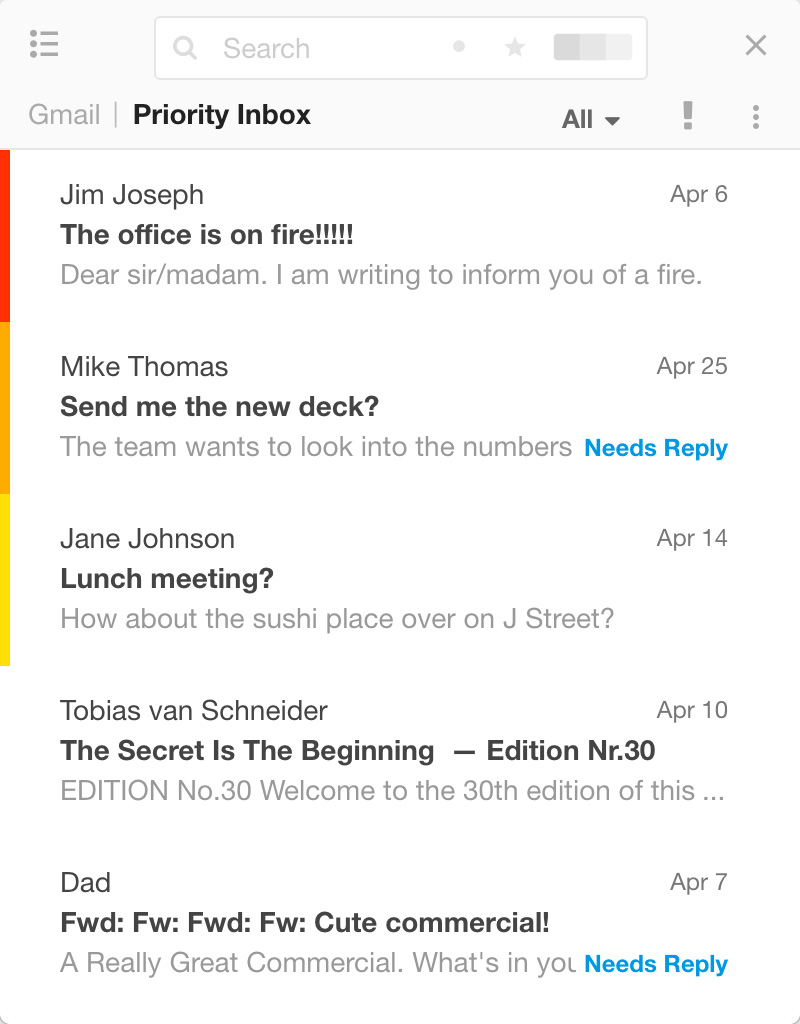This screenshot has height=1024, width=800.
Task: Click the orange priority bar beside Mike Thomas
Action: coord(5,408)
